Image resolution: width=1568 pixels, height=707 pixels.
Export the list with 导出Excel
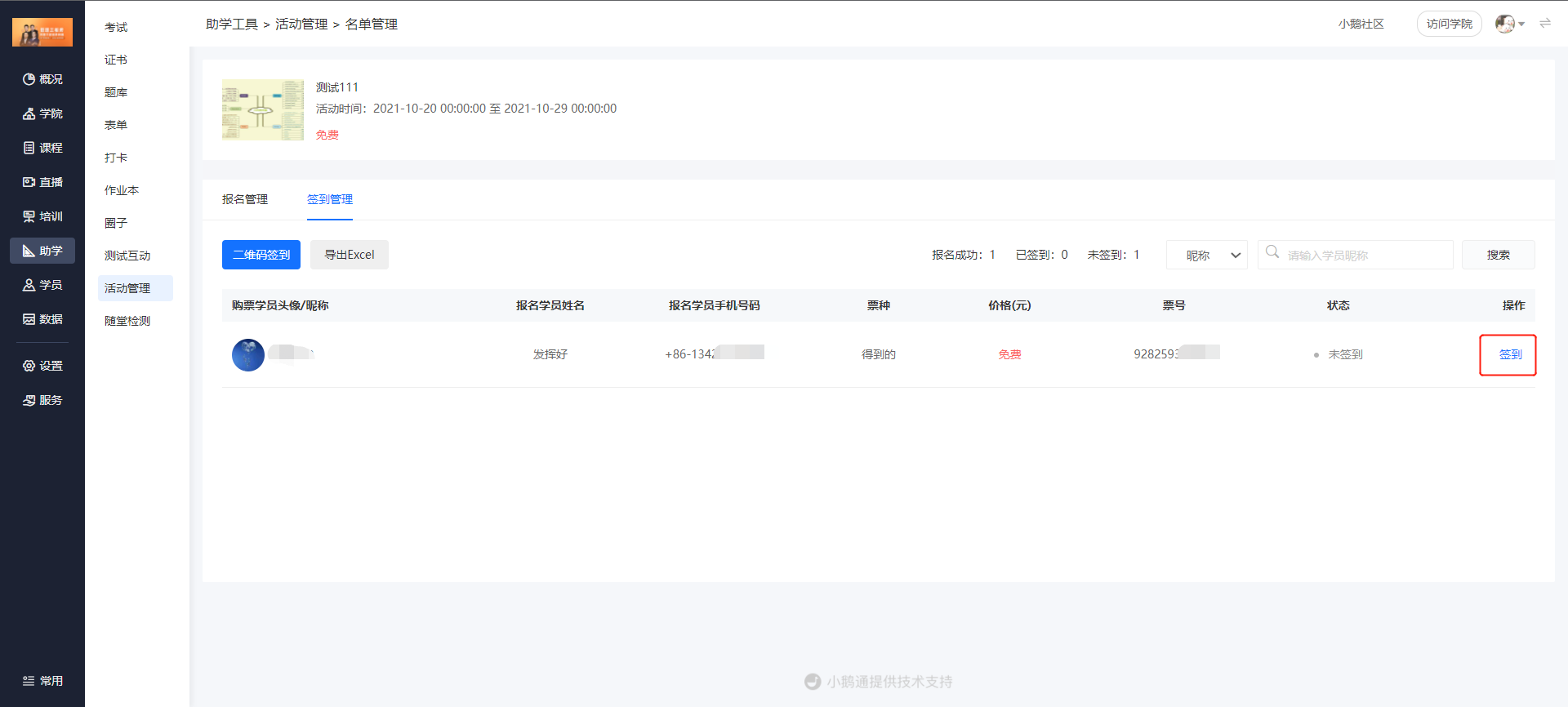350,255
